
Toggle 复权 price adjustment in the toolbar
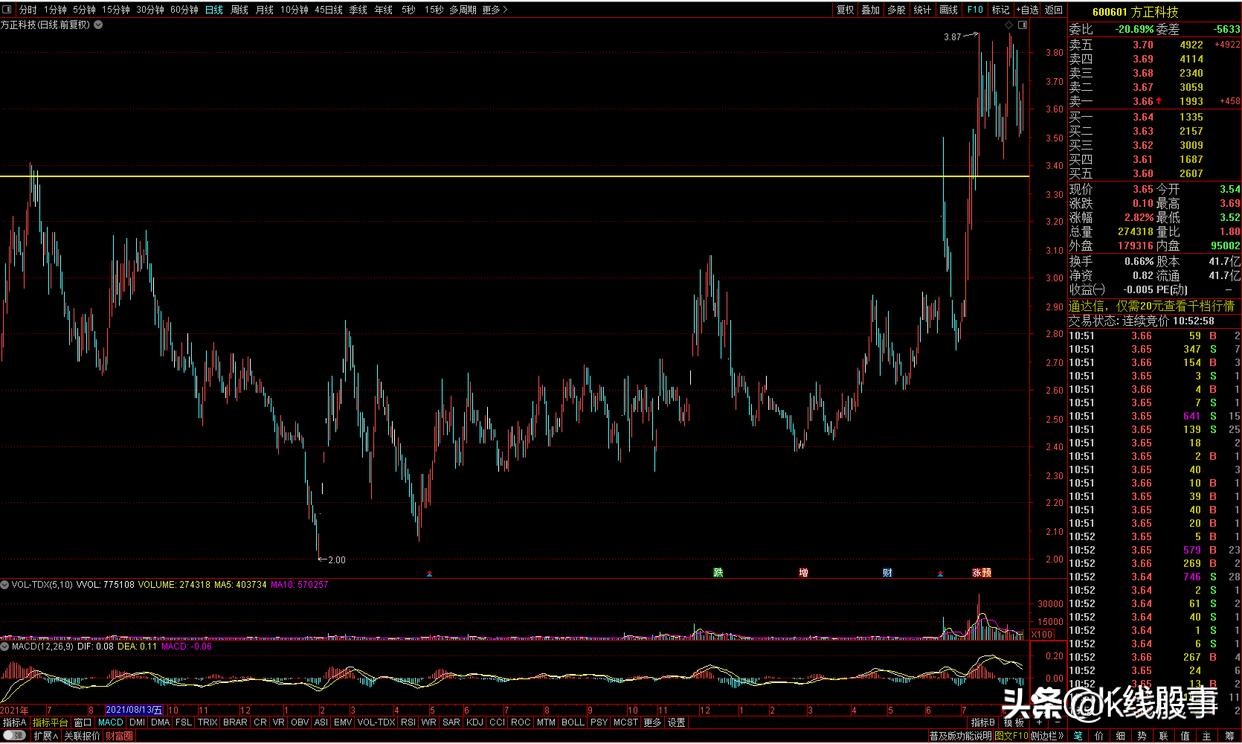click(x=845, y=9)
